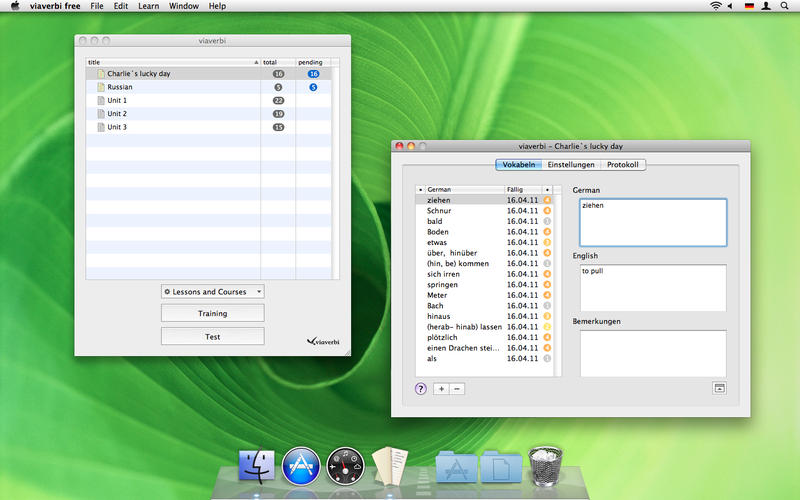The height and width of the screenshot is (500, 800).
Task: Select vocabulary entry Boden
Action: pos(484,232)
